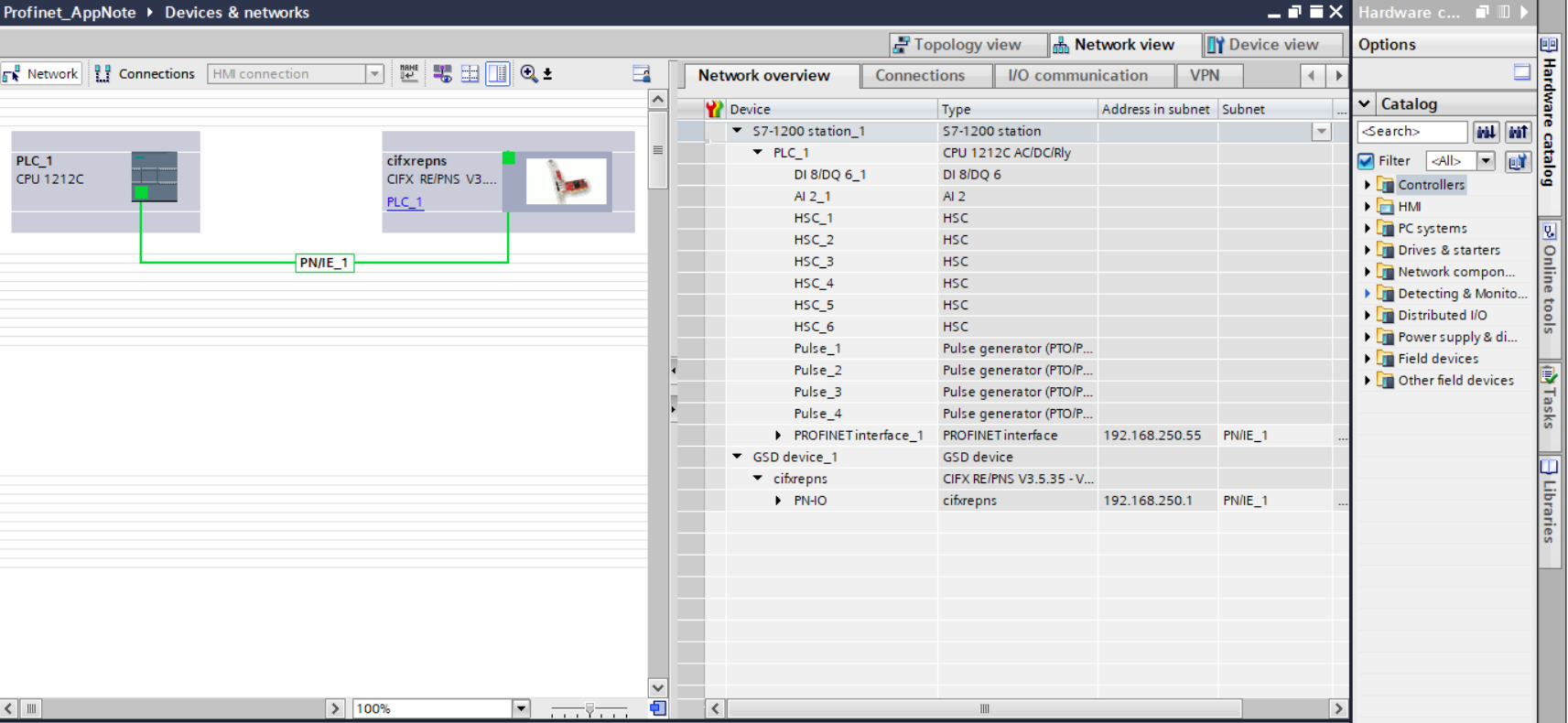Open the I/O communication tab
Viewport: 1568px width, 723px height.
[x=1077, y=76]
